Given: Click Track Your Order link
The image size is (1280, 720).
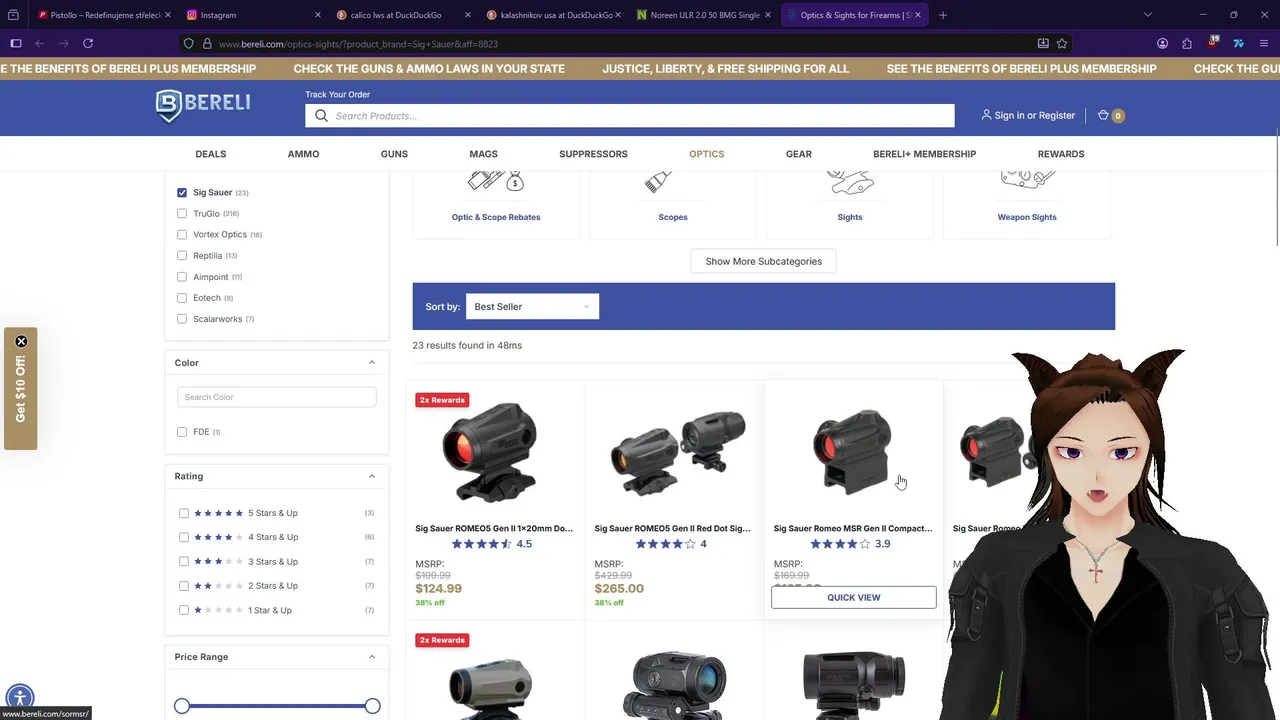Looking at the screenshot, I should (337, 94).
